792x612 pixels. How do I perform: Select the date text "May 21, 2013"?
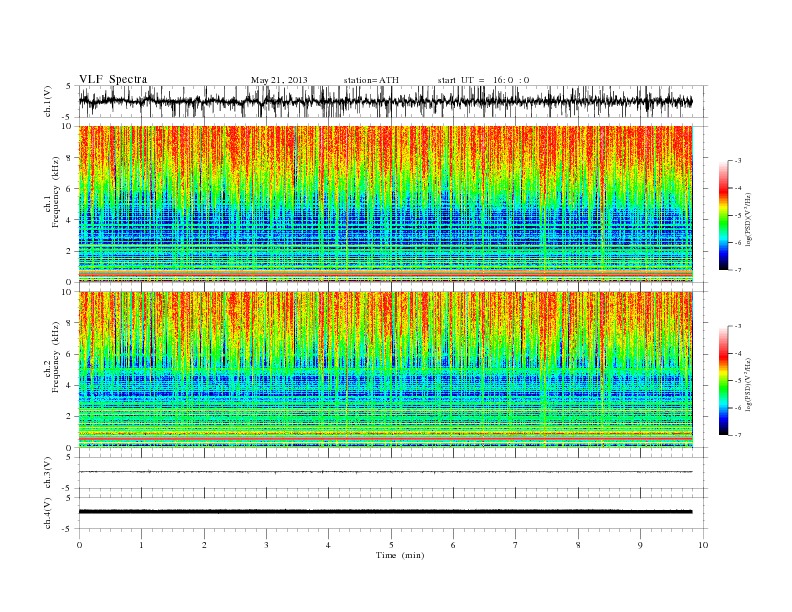(279, 80)
